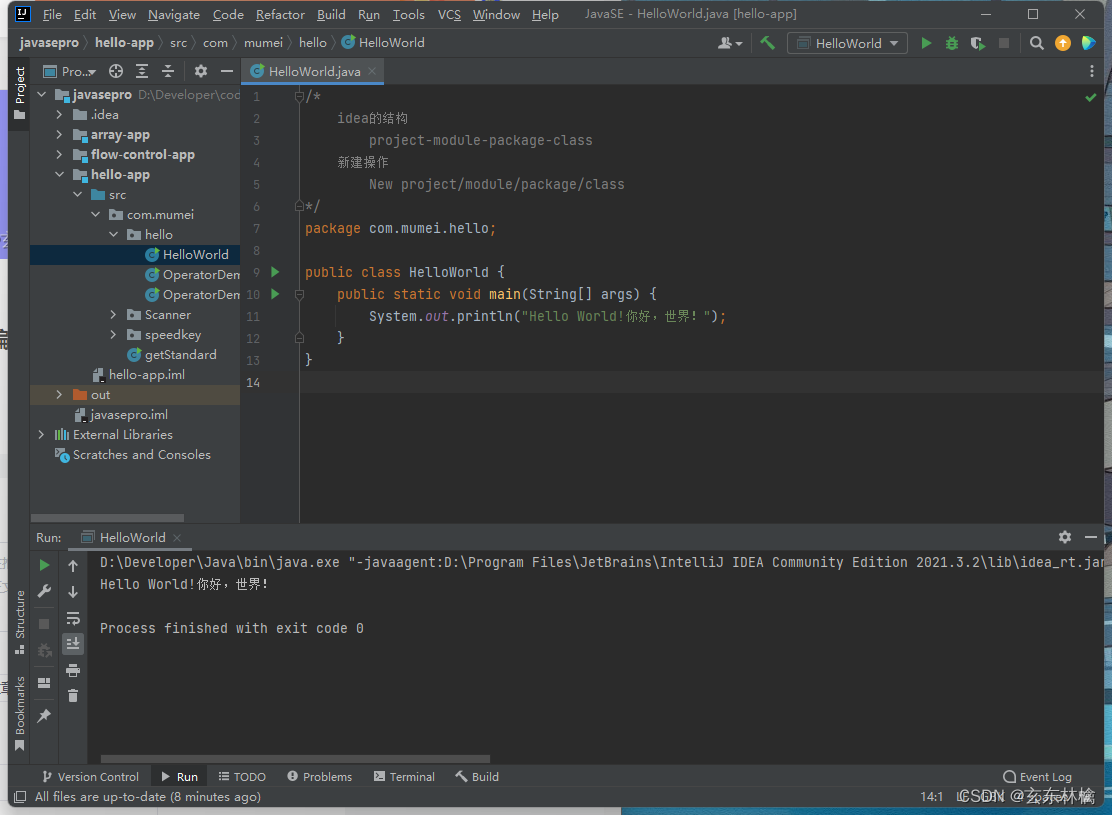Viewport: 1112px width, 815px height.
Task: Open the Event Log
Action: 1038,777
